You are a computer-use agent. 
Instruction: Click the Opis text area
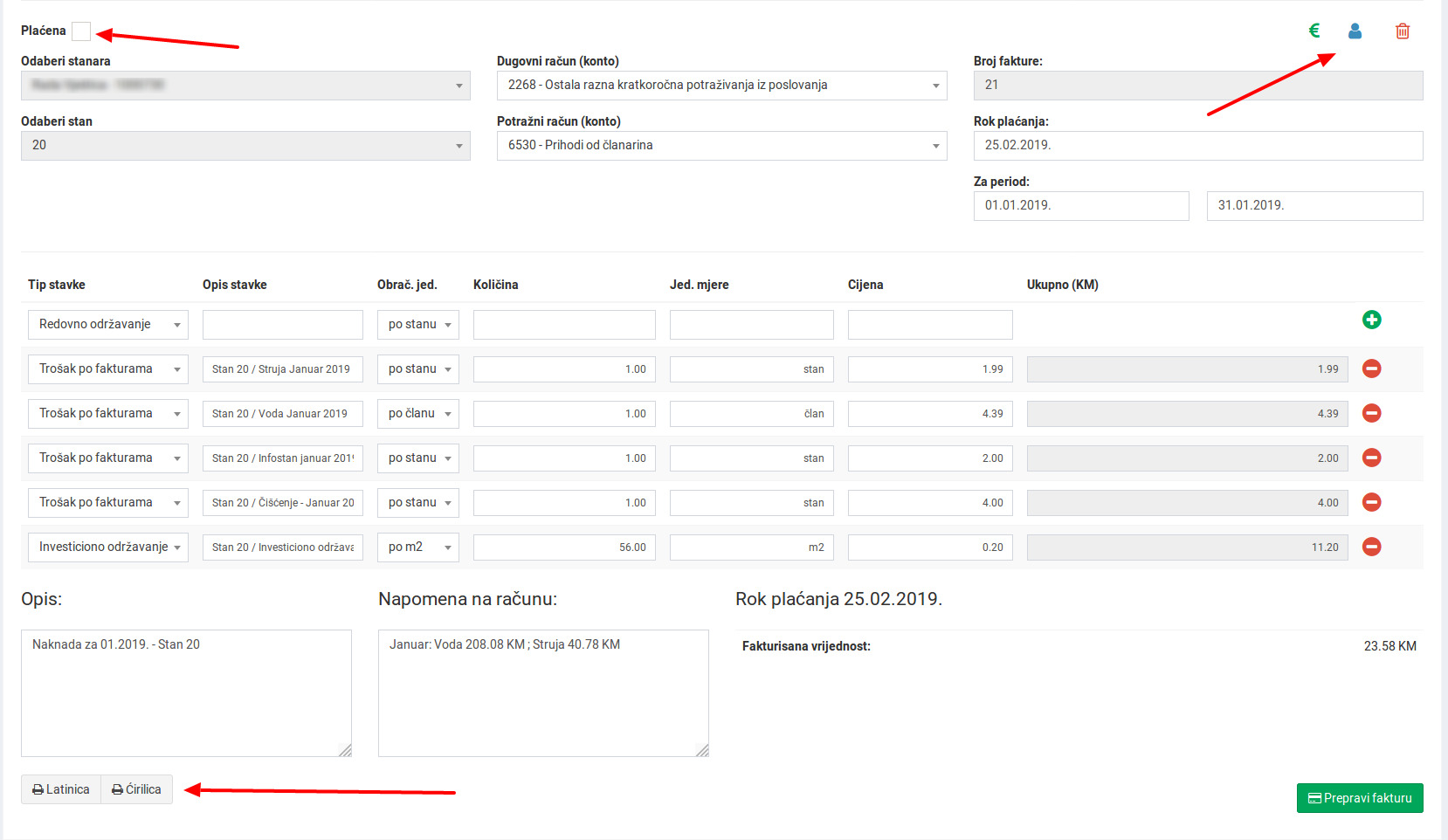(186, 692)
